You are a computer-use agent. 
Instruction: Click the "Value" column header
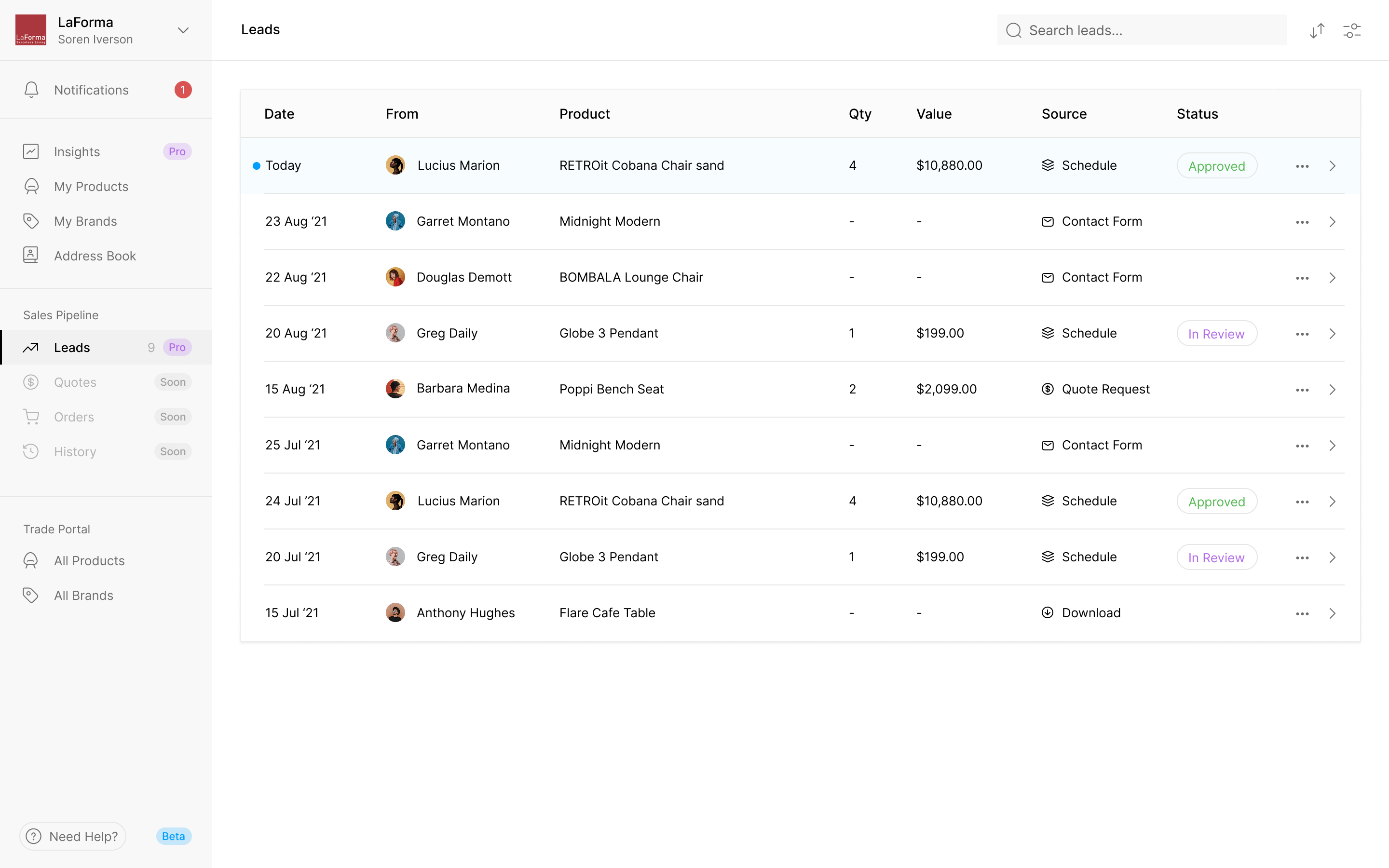click(934, 114)
